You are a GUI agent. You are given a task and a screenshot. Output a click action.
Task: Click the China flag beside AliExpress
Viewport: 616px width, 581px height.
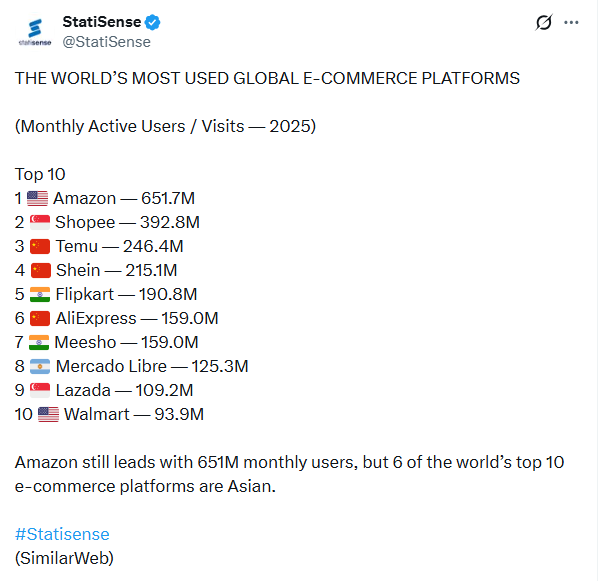[x=40, y=318]
